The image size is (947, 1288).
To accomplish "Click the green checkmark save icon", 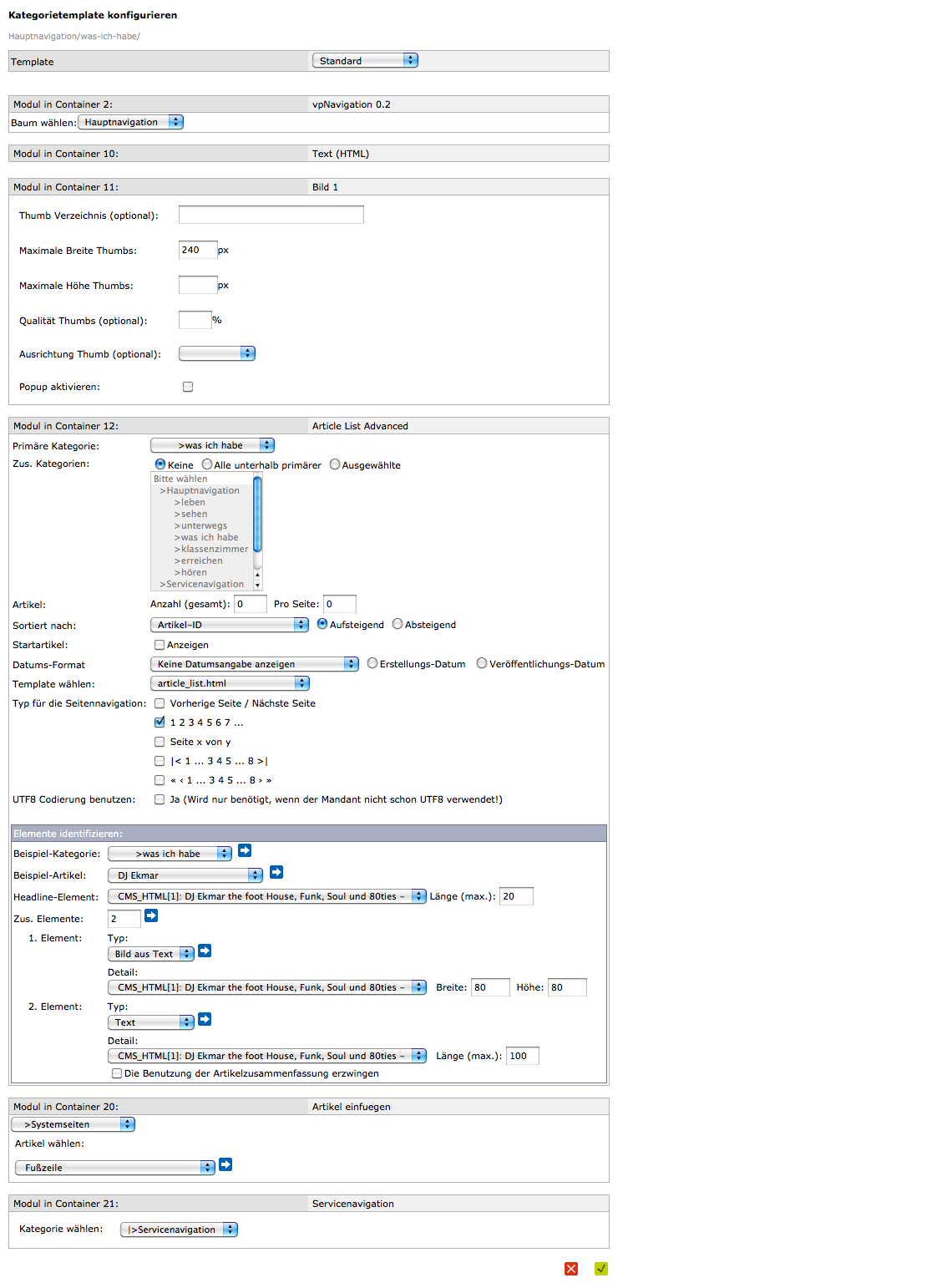I will (x=601, y=1269).
